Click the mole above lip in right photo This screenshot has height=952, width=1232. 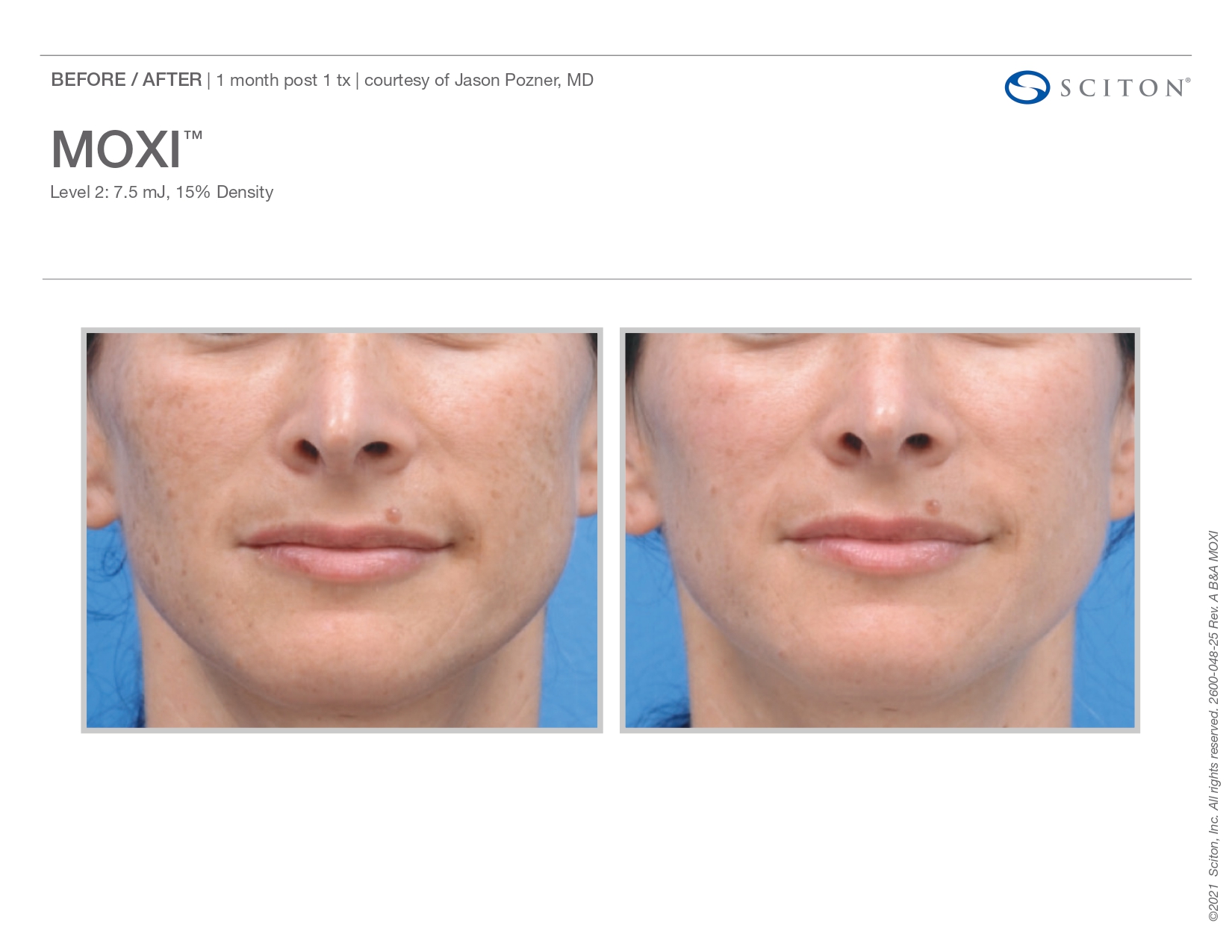click(x=933, y=507)
